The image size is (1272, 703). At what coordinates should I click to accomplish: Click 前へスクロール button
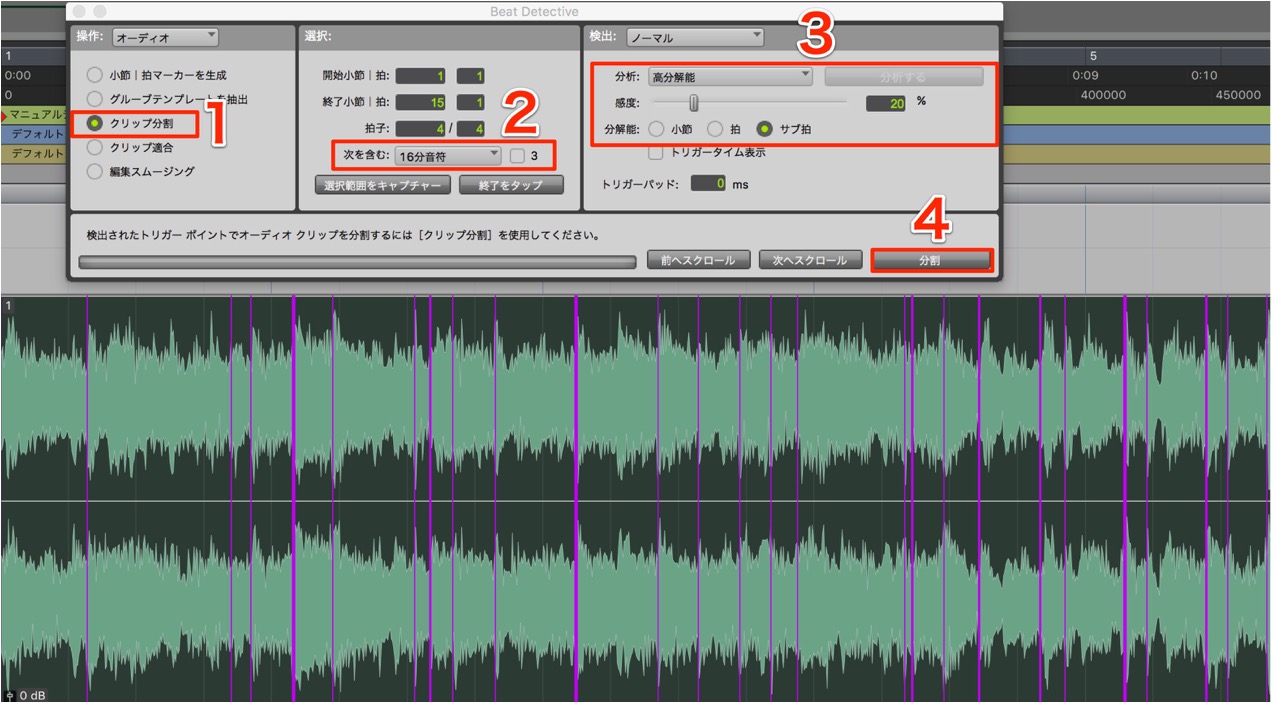[x=698, y=260]
